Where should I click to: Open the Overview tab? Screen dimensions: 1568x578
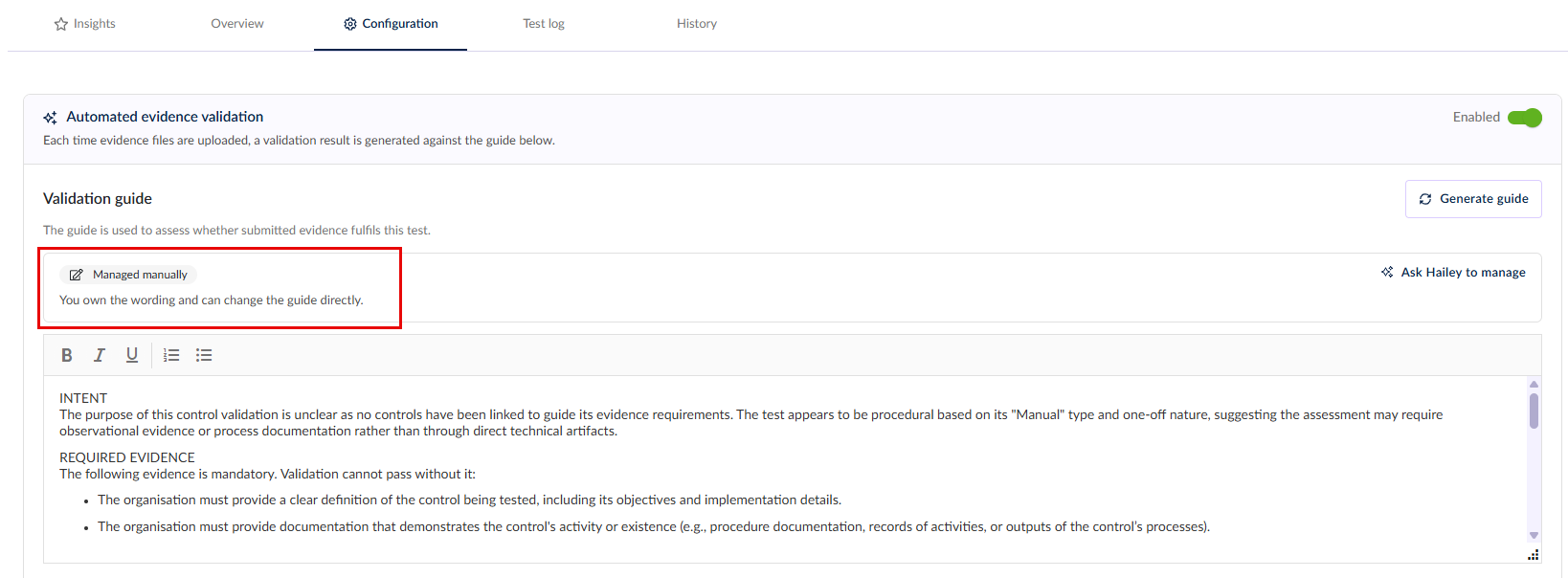[237, 24]
